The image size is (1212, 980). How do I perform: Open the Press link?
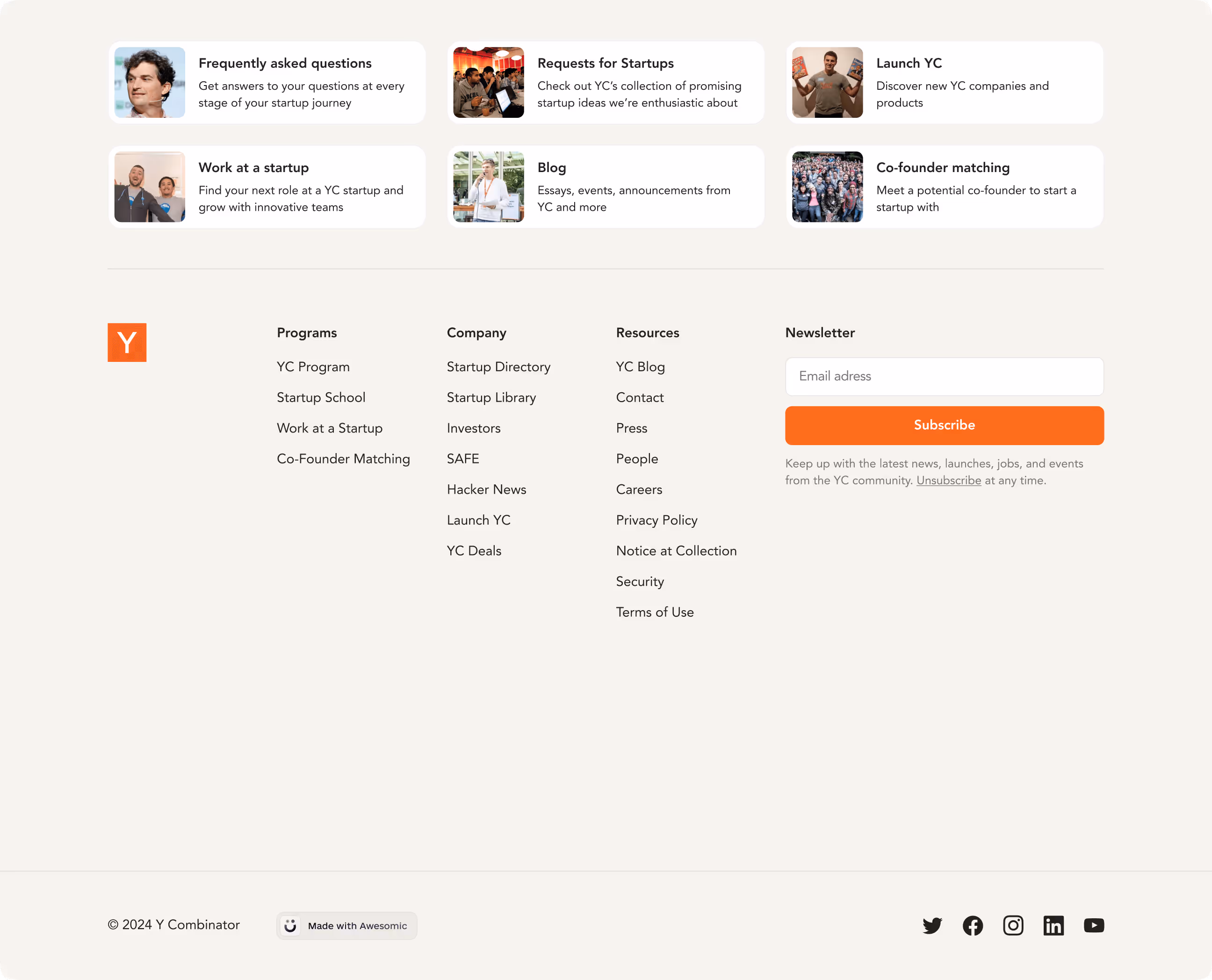pos(632,428)
